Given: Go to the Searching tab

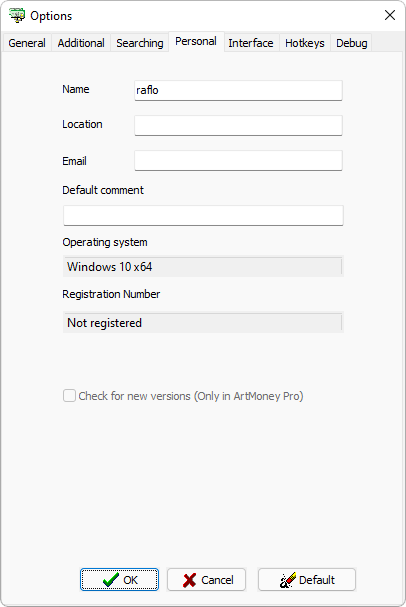Looking at the screenshot, I should tap(140, 43).
